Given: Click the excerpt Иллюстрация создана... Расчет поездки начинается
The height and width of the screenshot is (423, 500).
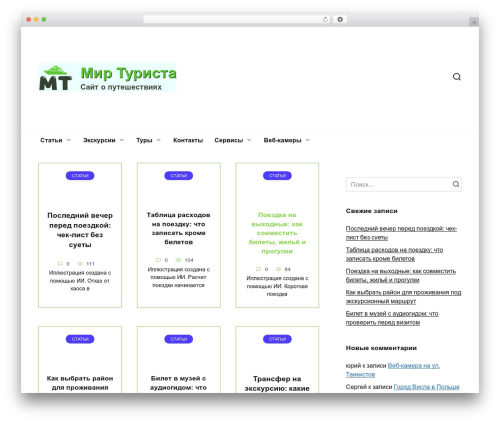Looking at the screenshot, I should [x=179, y=277].
